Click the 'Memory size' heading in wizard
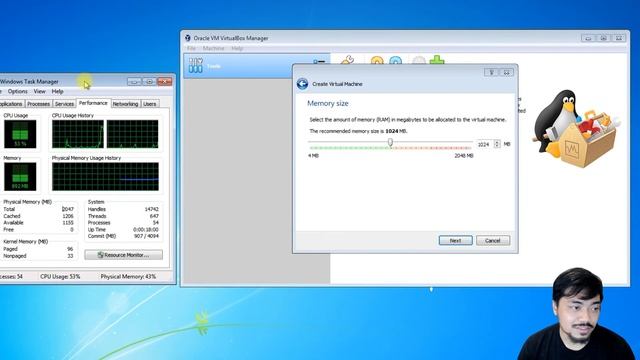The height and width of the screenshot is (360, 640). pos(328,104)
